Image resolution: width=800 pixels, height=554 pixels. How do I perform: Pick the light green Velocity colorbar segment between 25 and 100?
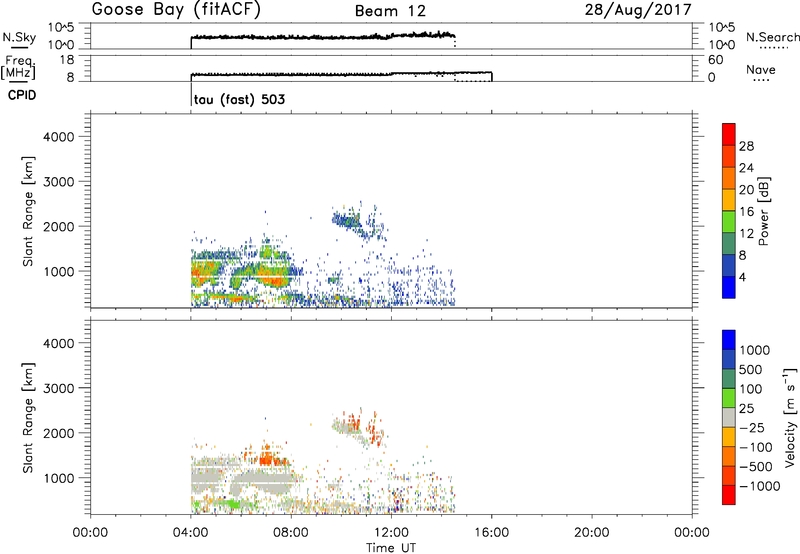tap(729, 398)
